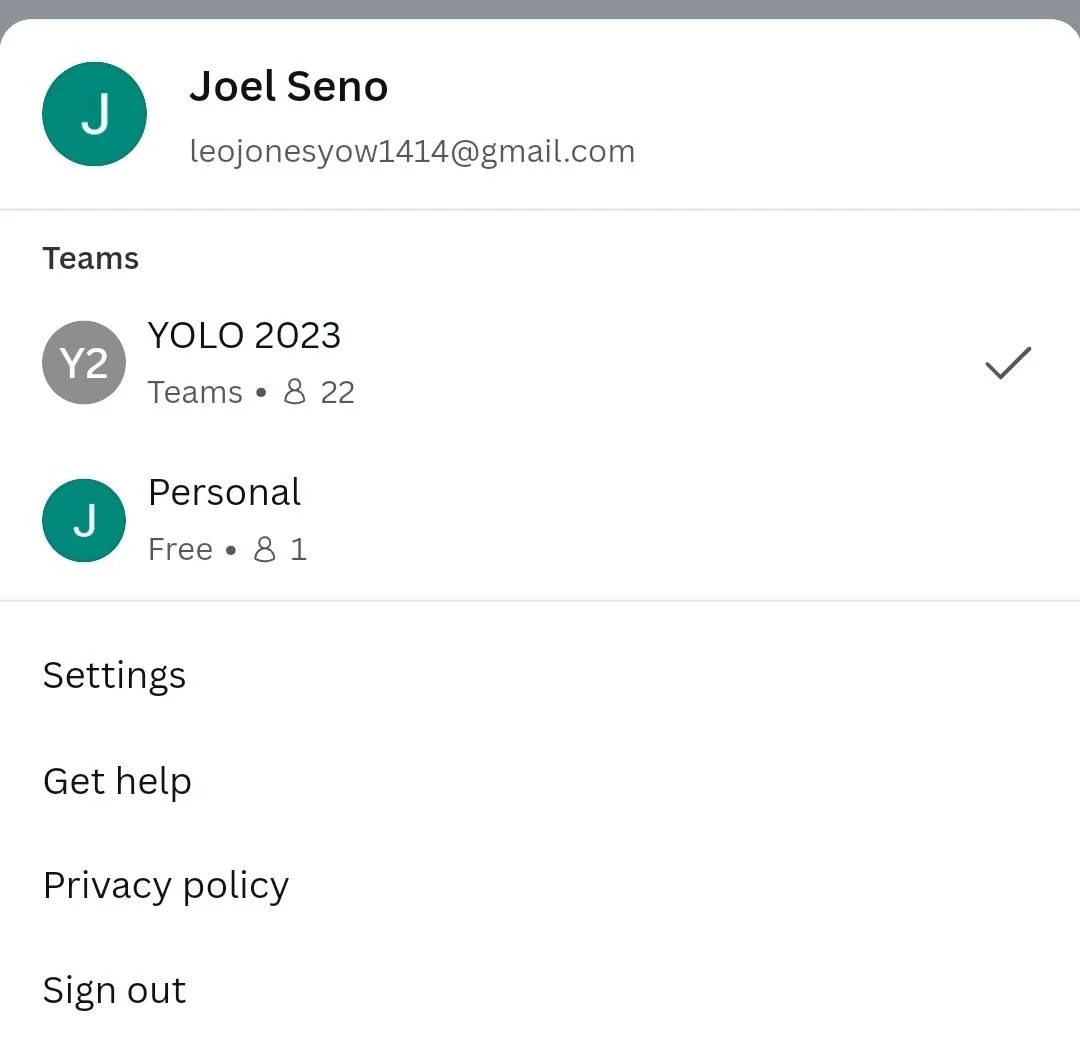Click the member count icon under YOLO 2023

coord(295,391)
